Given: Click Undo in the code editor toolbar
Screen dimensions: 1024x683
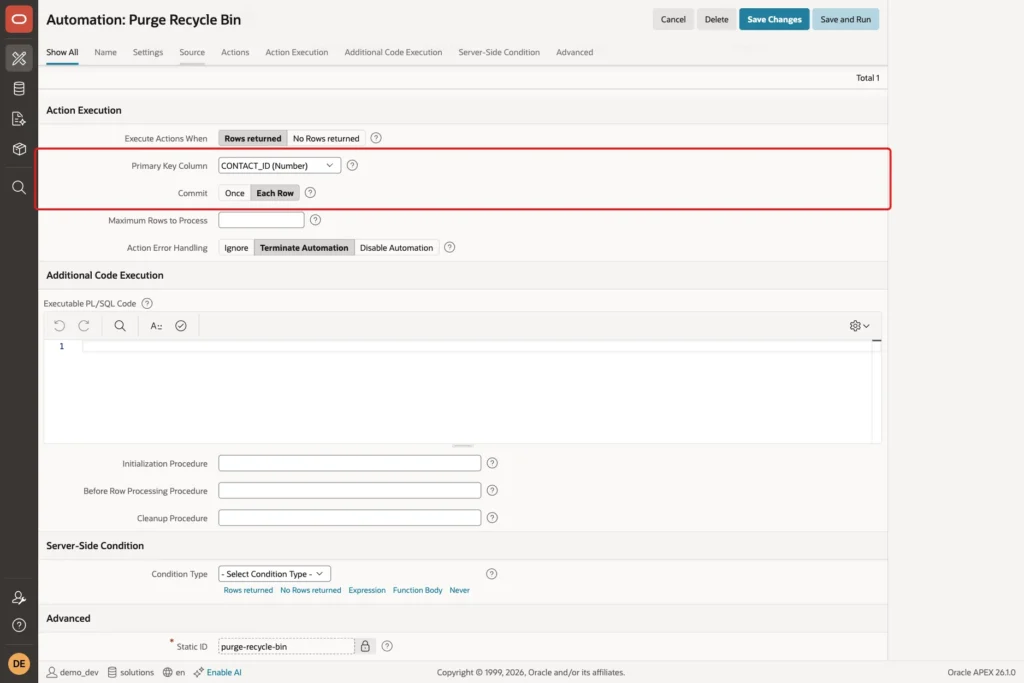Looking at the screenshot, I should point(59,326).
